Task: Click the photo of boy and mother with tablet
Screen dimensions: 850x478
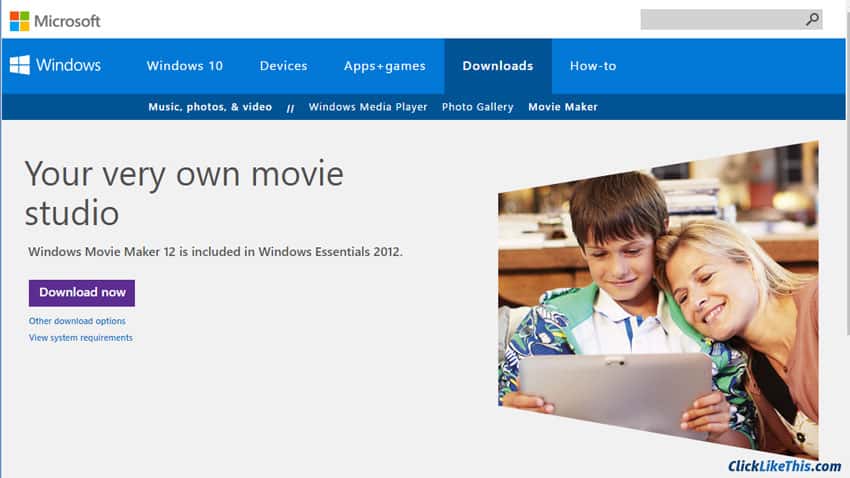Action: (x=658, y=299)
